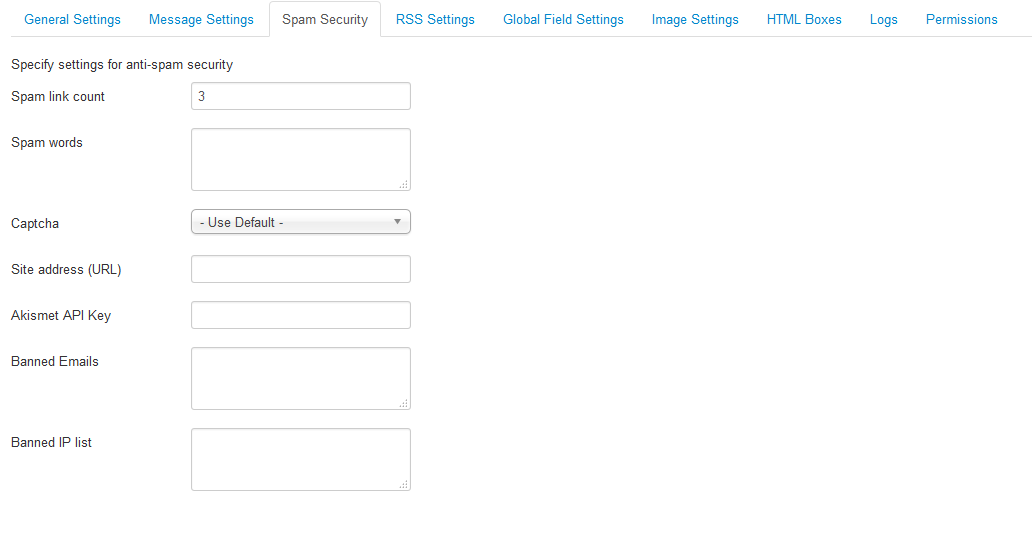Open the HTML Boxes tab
Viewport: 1032px width, 558px height.
click(x=804, y=19)
